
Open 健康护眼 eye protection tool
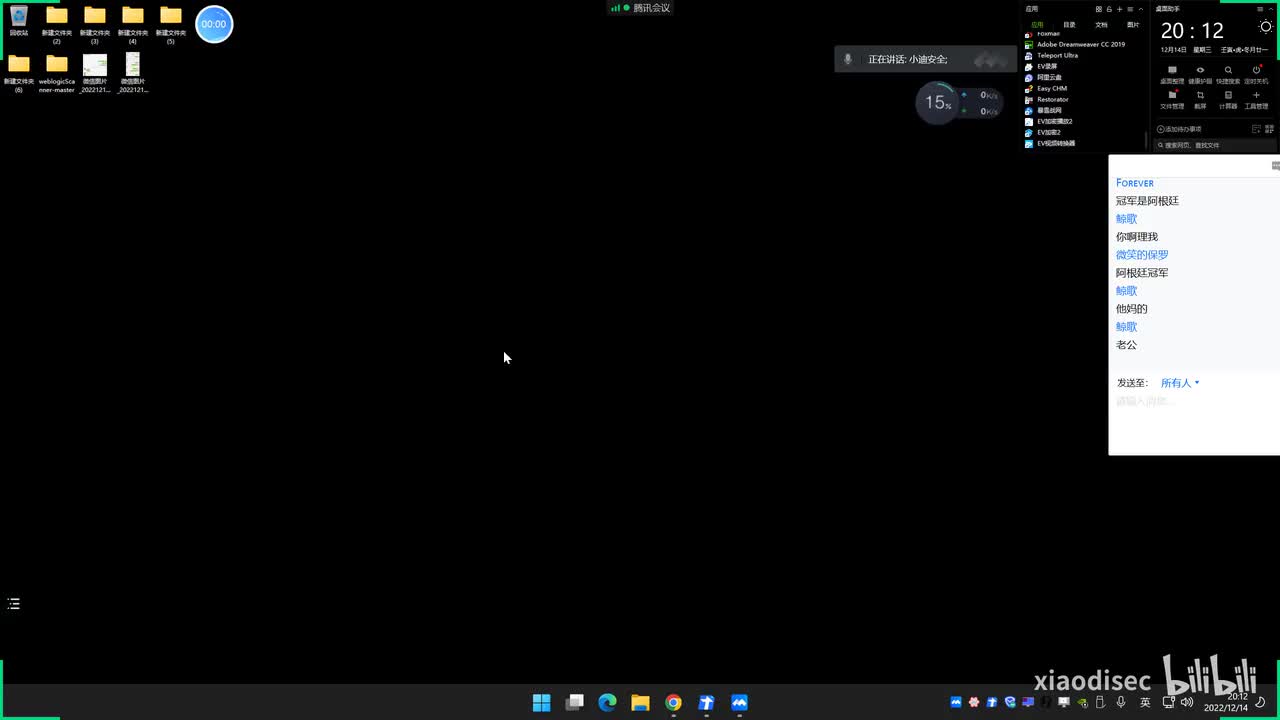(x=1200, y=75)
